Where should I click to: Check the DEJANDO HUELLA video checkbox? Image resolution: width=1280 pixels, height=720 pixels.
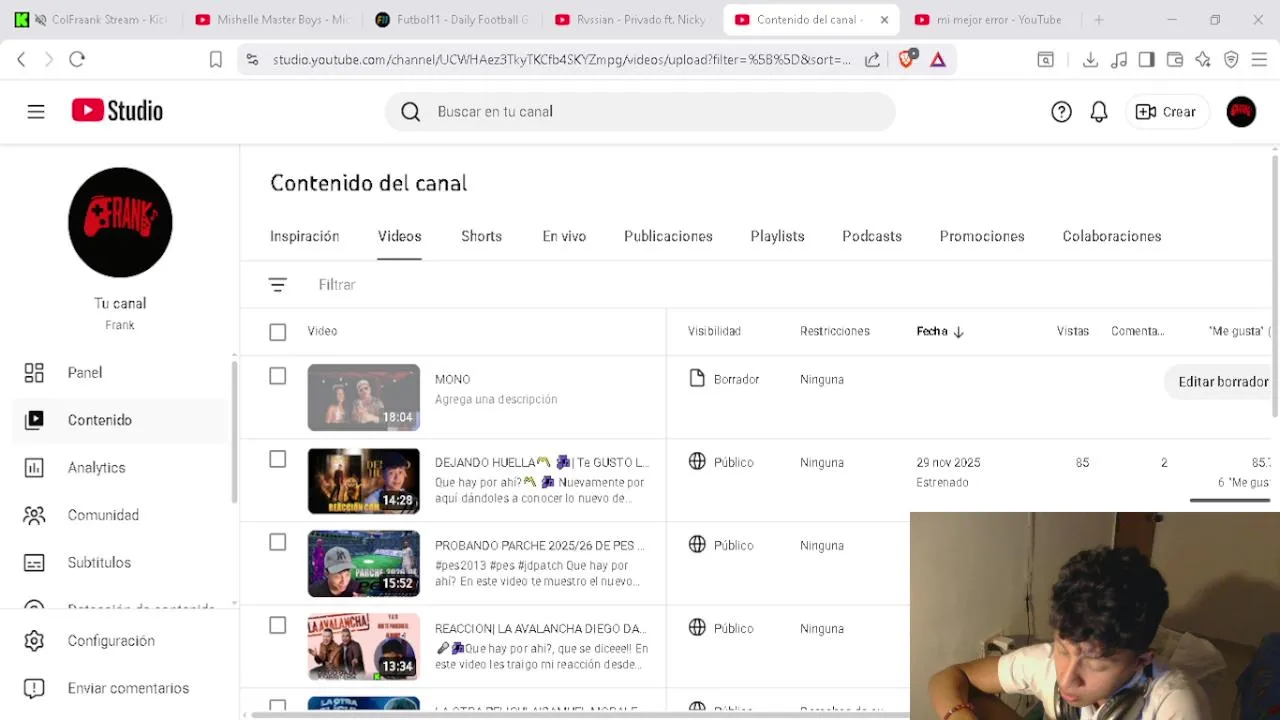click(x=278, y=459)
